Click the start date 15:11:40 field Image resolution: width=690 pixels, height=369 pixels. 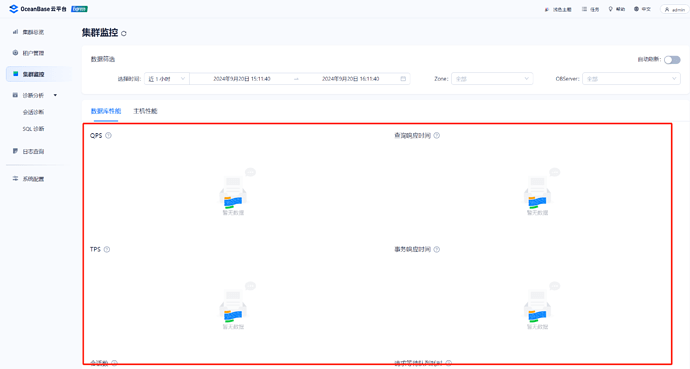(242, 79)
